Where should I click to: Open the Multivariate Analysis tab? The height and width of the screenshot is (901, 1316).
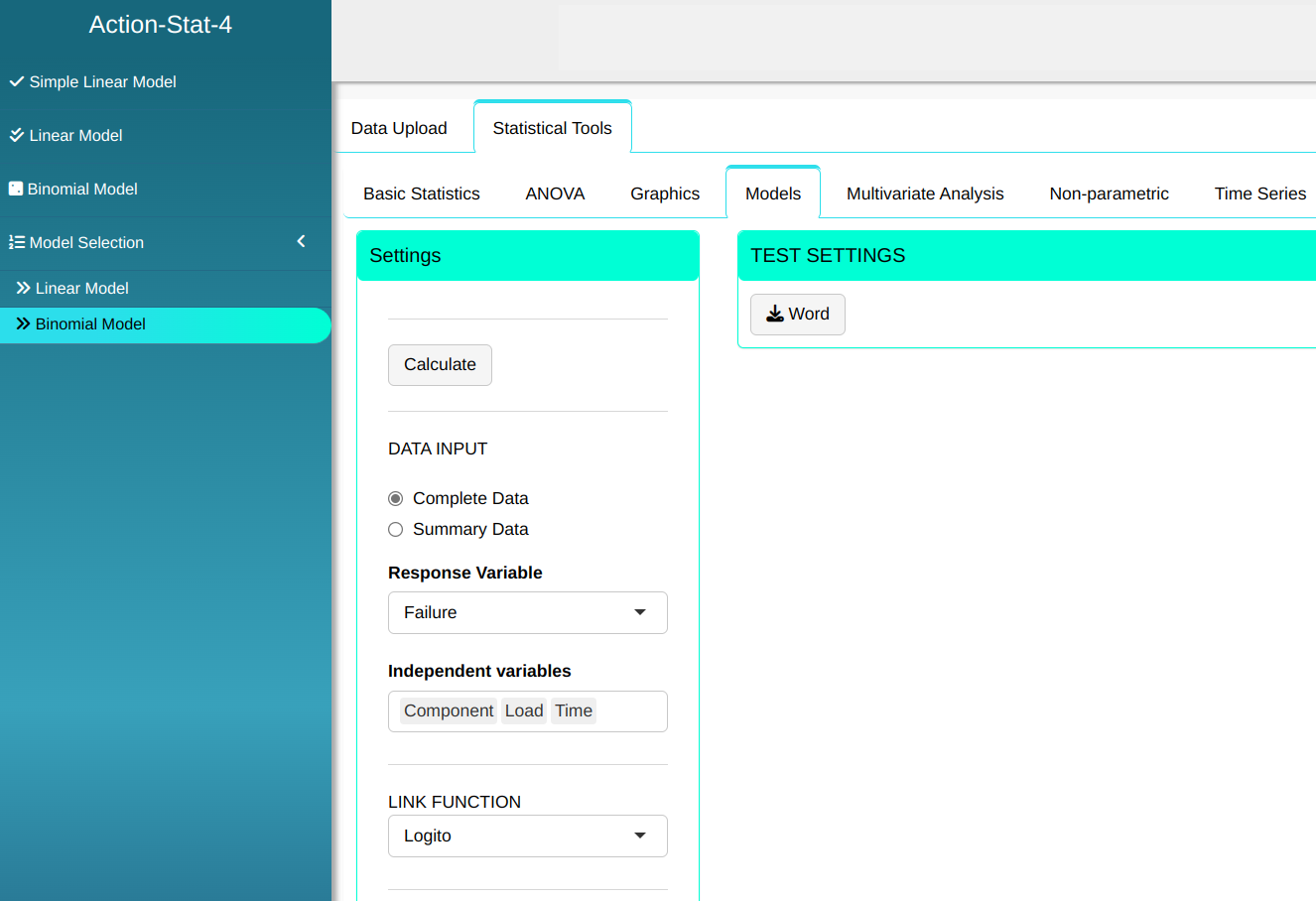[924, 194]
